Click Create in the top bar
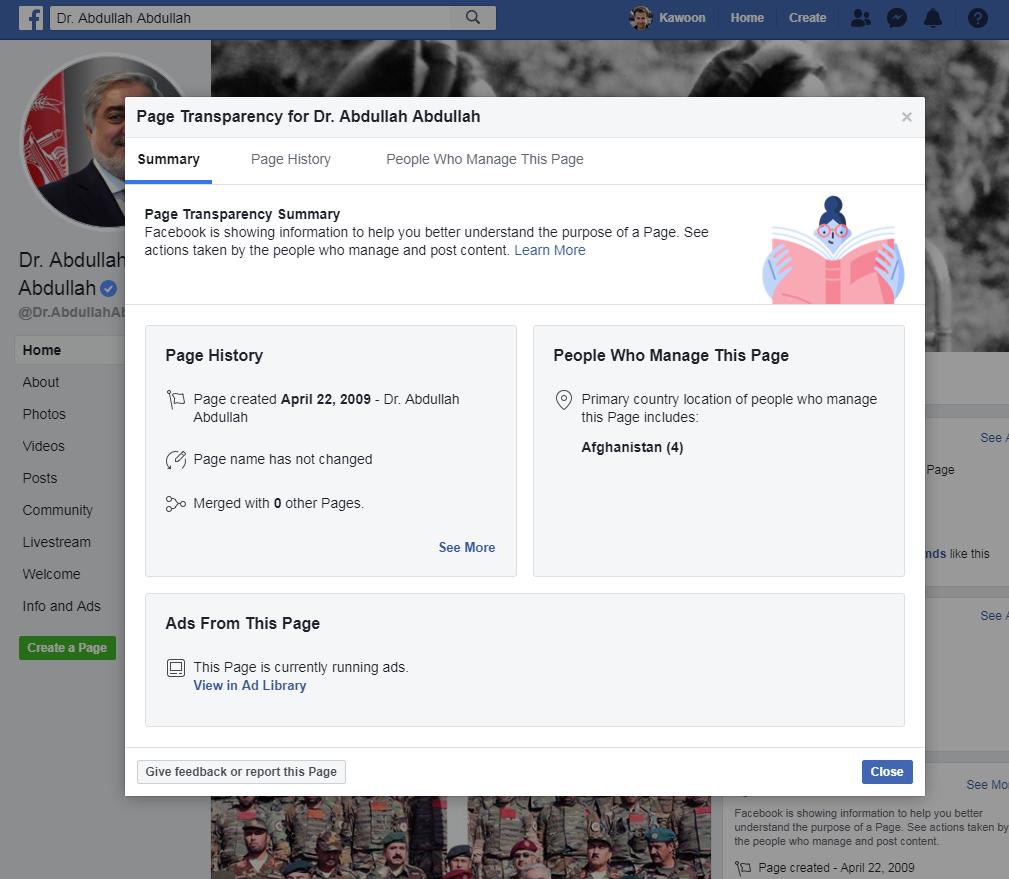The height and width of the screenshot is (879, 1009). coord(808,18)
